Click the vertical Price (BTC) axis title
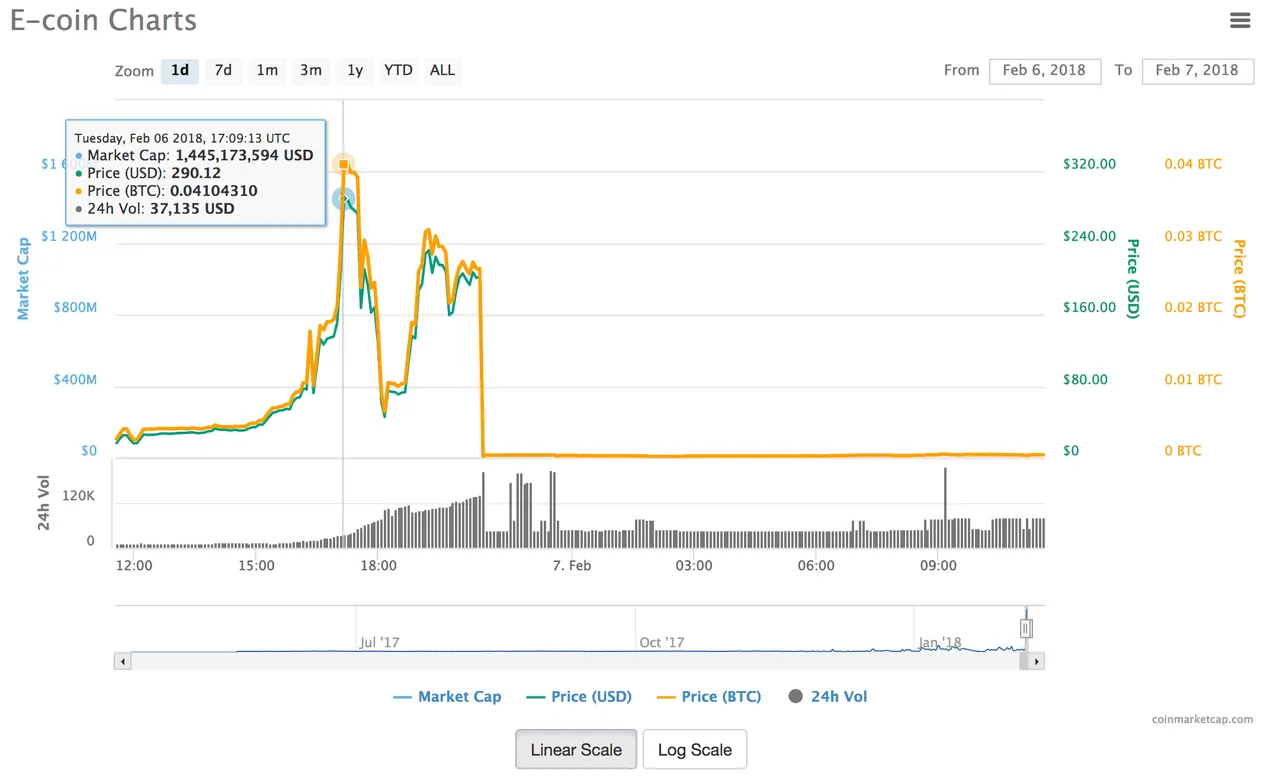Image resolution: width=1280 pixels, height=778 pixels. point(1239,278)
